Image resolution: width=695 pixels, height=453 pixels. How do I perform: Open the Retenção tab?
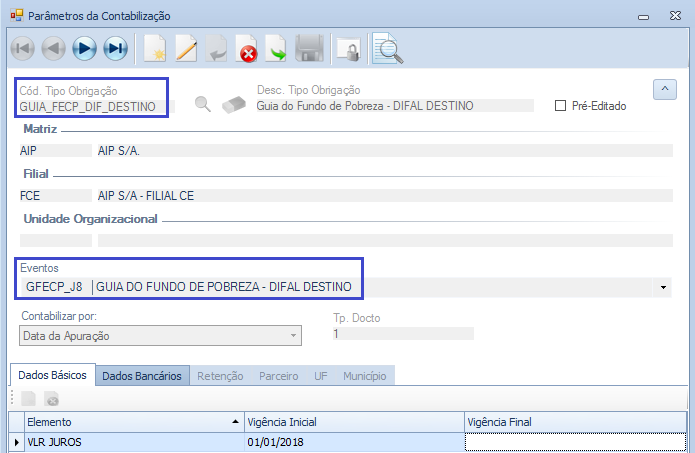220,376
